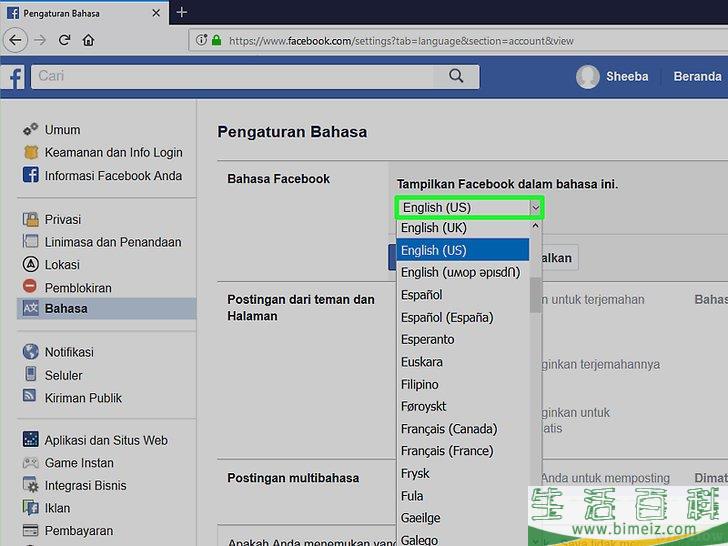728x546 pixels.
Task: Open the English (US) language dropdown
Action: click(469, 208)
